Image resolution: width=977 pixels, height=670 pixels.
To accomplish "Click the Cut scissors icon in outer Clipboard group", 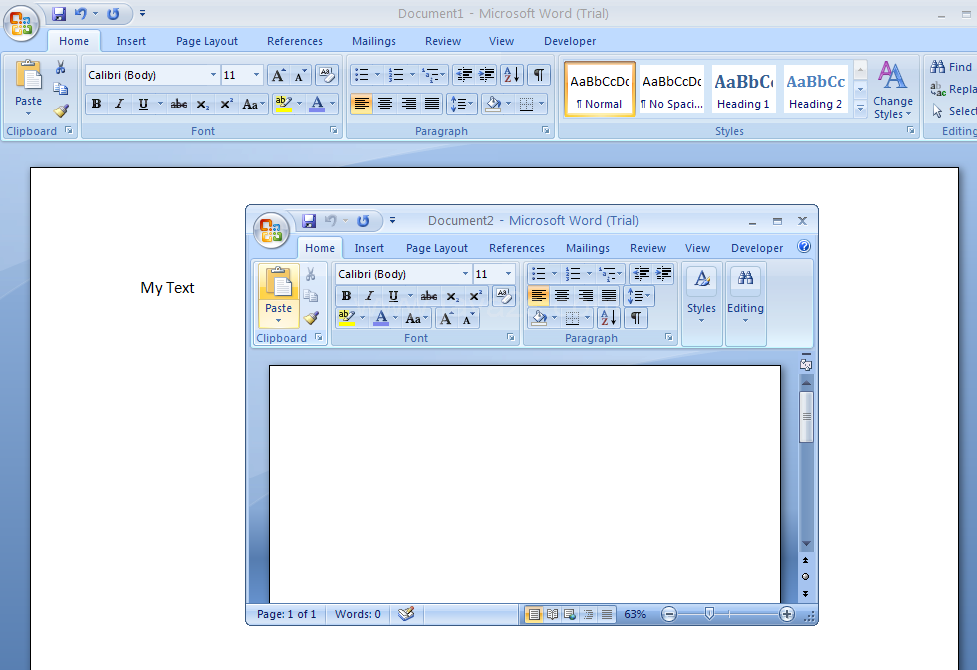I will click(x=60, y=67).
